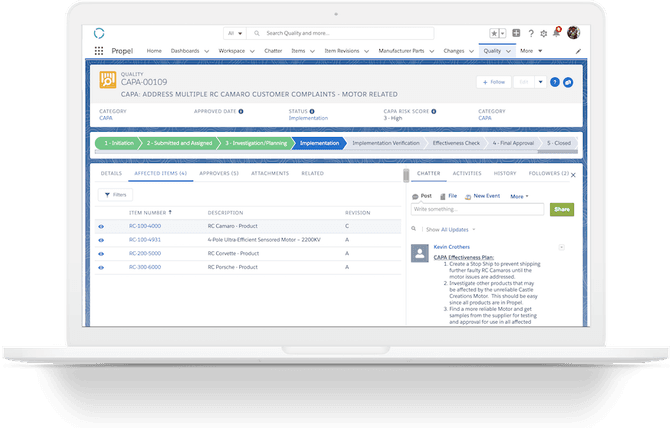Open the Kevin Crothers post options menu
The image size is (672, 428).
point(561,247)
